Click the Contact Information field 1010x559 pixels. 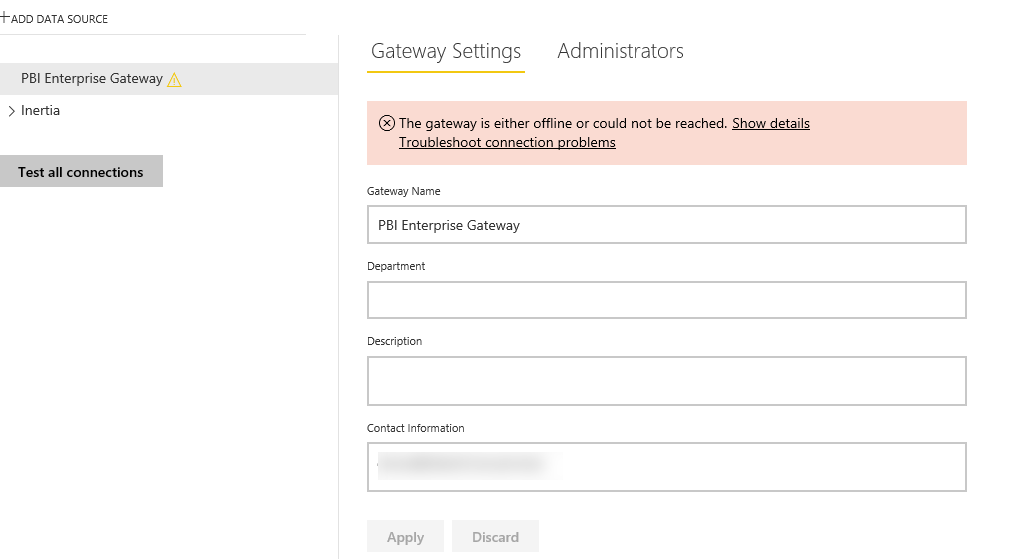pyautogui.click(x=667, y=467)
